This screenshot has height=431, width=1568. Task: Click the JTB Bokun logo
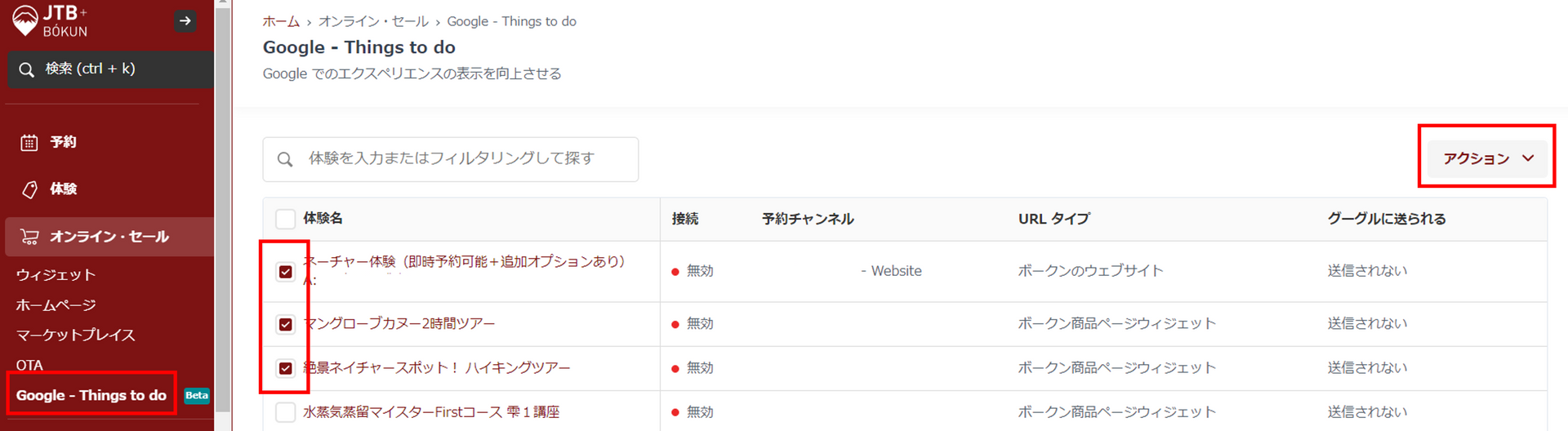coord(51,20)
